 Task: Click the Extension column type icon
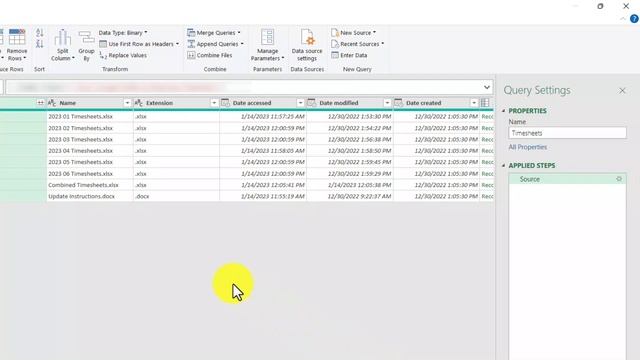138,103
